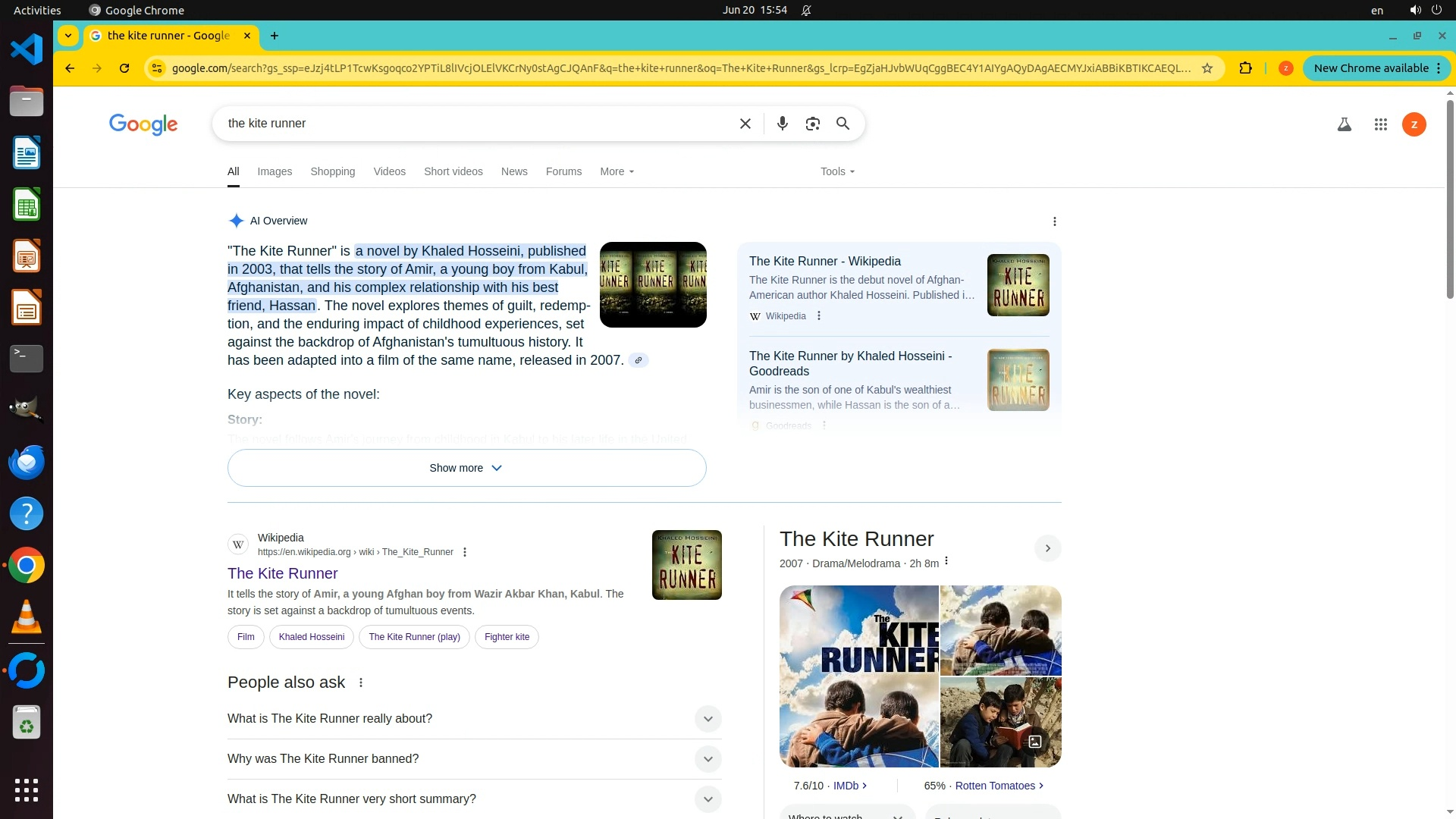This screenshot has height=819, width=1456.
Task: Click the search query input field
Action: [x=470, y=124]
